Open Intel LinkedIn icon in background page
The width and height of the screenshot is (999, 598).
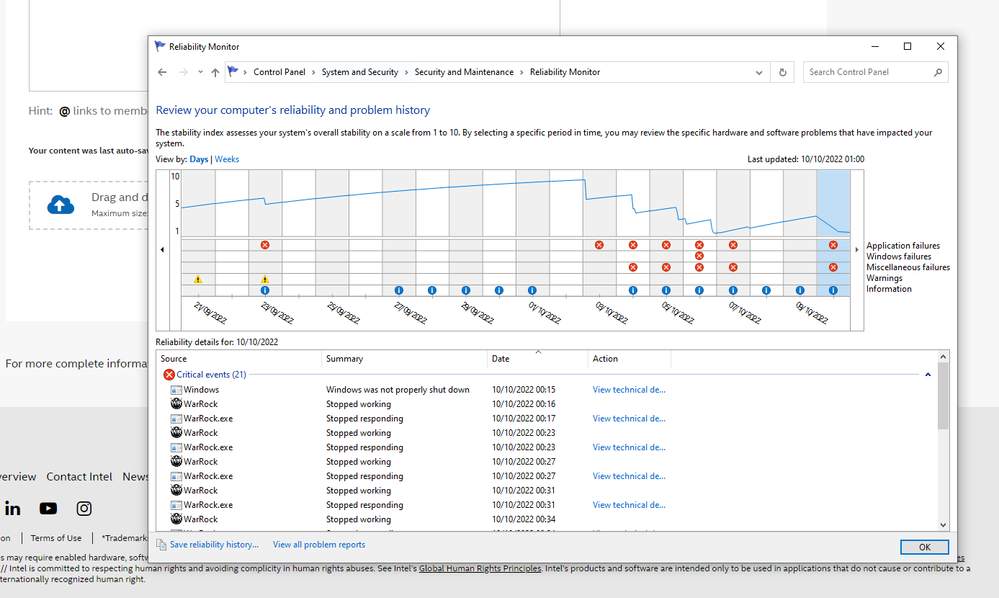point(13,508)
